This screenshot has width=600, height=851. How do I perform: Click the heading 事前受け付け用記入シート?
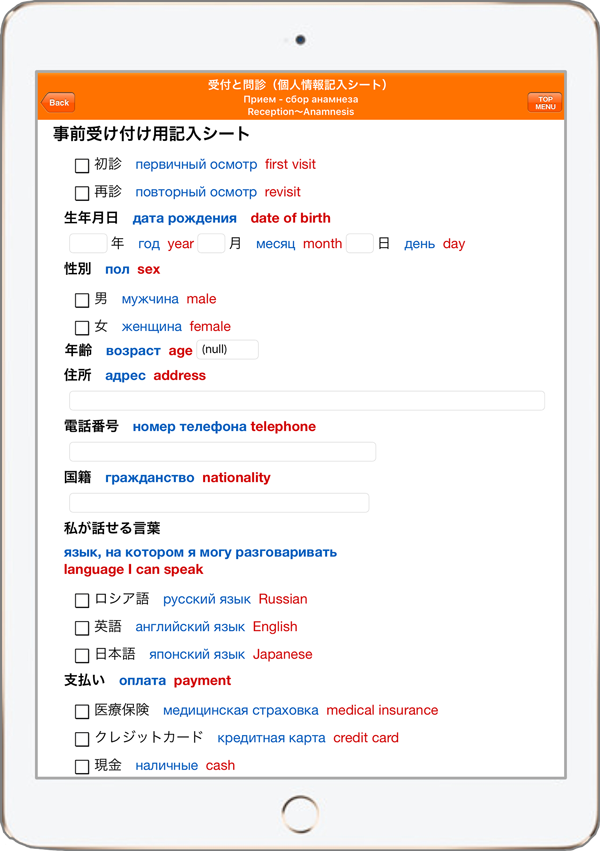point(151,134)
